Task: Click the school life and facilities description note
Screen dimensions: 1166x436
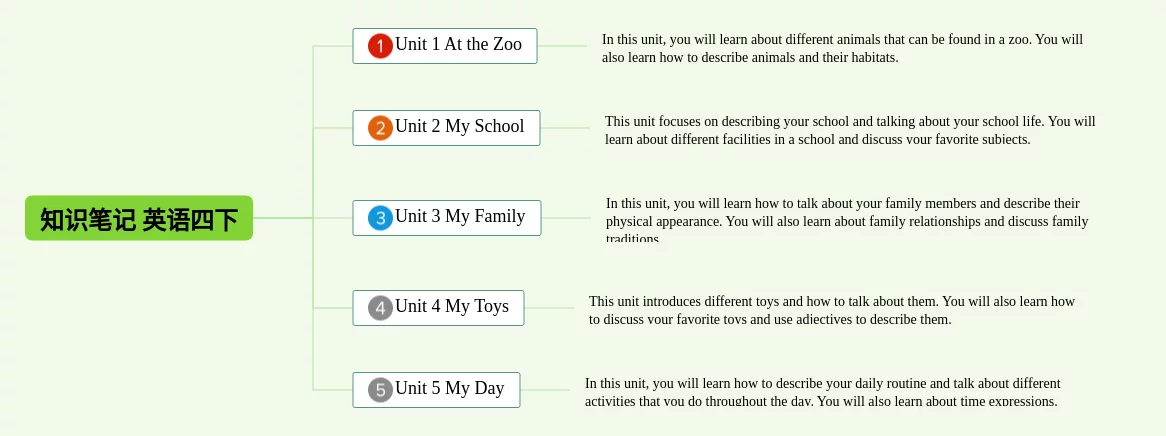Action: click(849, 130)
